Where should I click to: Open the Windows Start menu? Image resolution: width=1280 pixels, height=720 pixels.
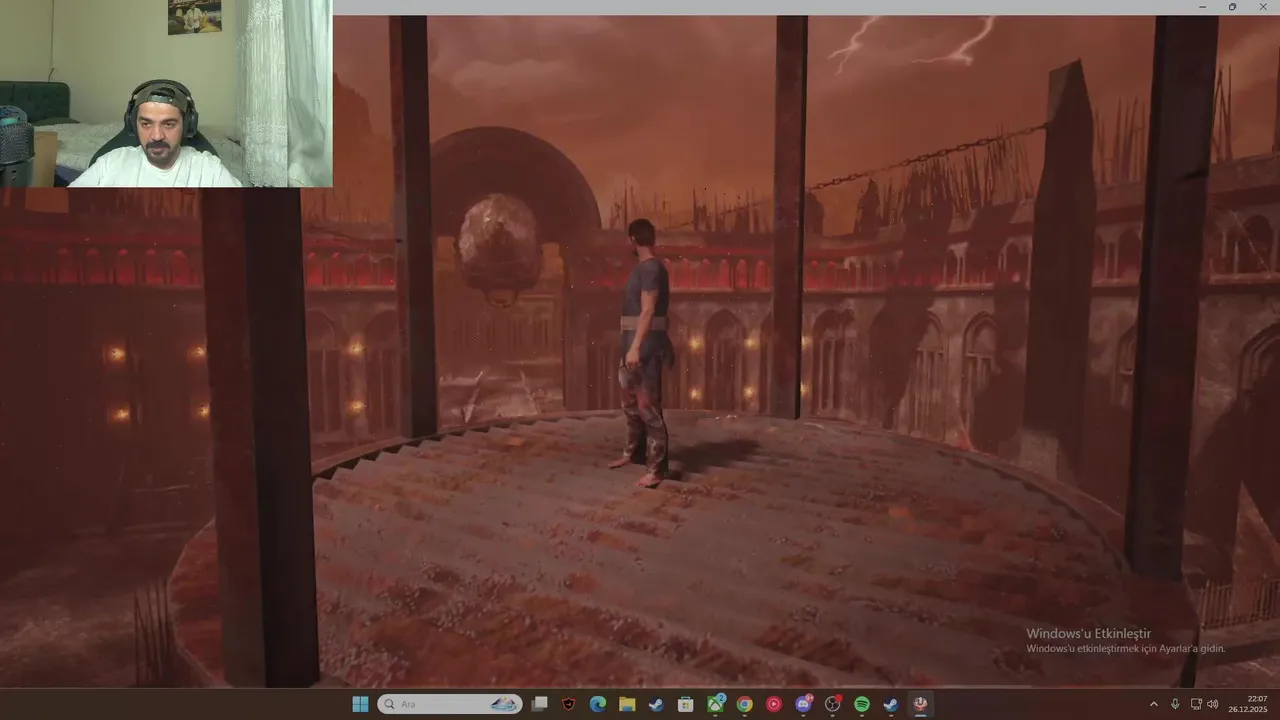point(360,704)
